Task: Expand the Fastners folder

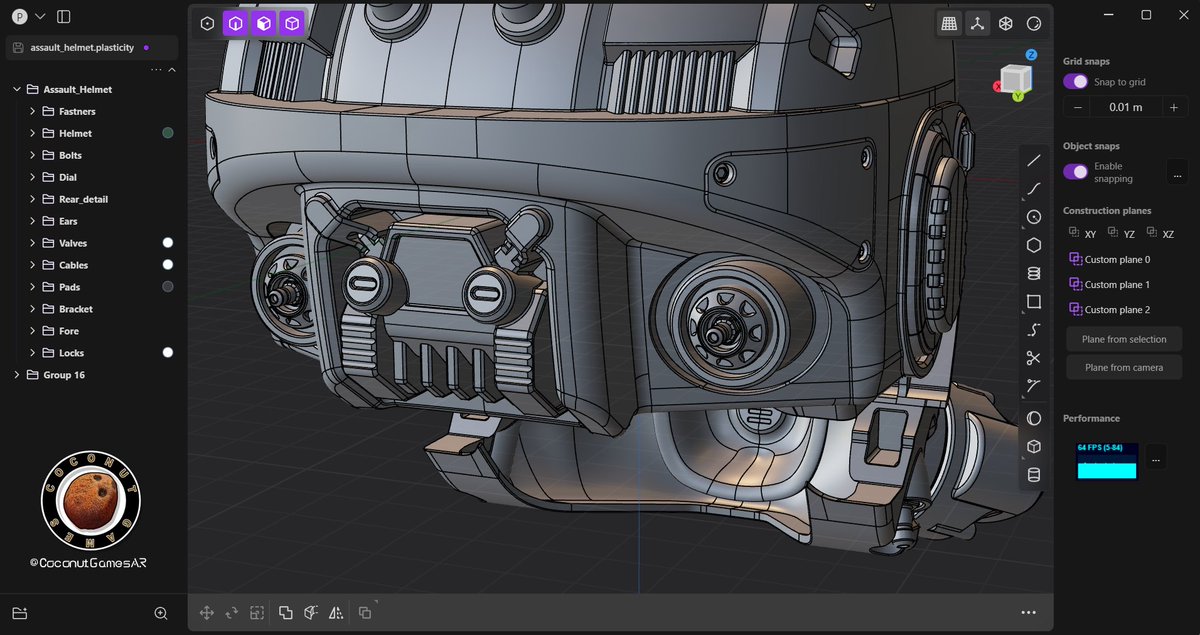Action: coord(33,111)
